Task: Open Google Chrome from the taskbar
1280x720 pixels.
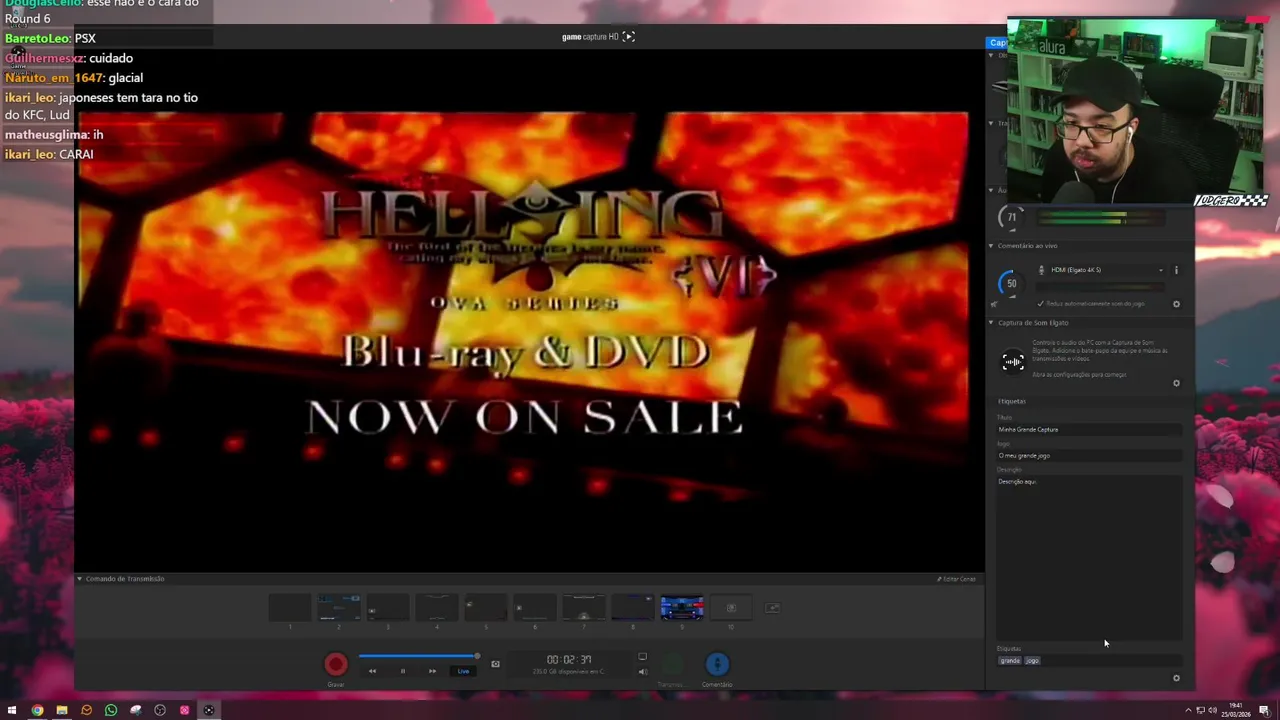Action: pos(37,710)
